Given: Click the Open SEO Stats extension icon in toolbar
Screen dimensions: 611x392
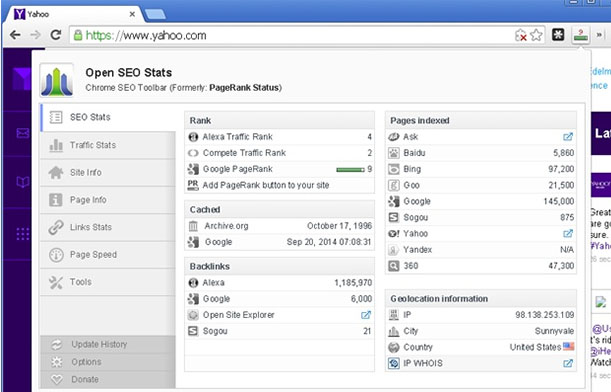Looking at the screenshot, I should (x=581, y=35).
